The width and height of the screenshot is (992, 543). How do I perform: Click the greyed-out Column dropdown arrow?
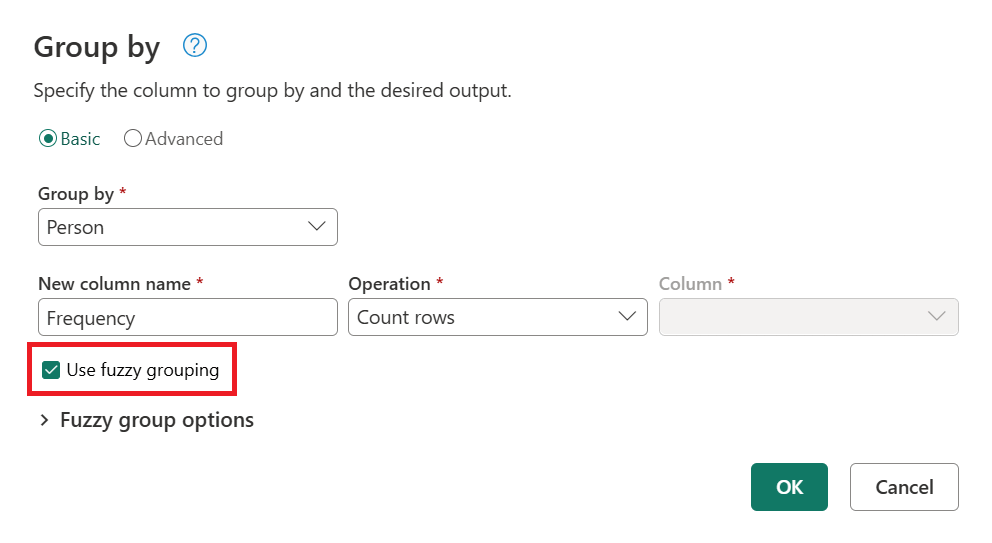936,316
